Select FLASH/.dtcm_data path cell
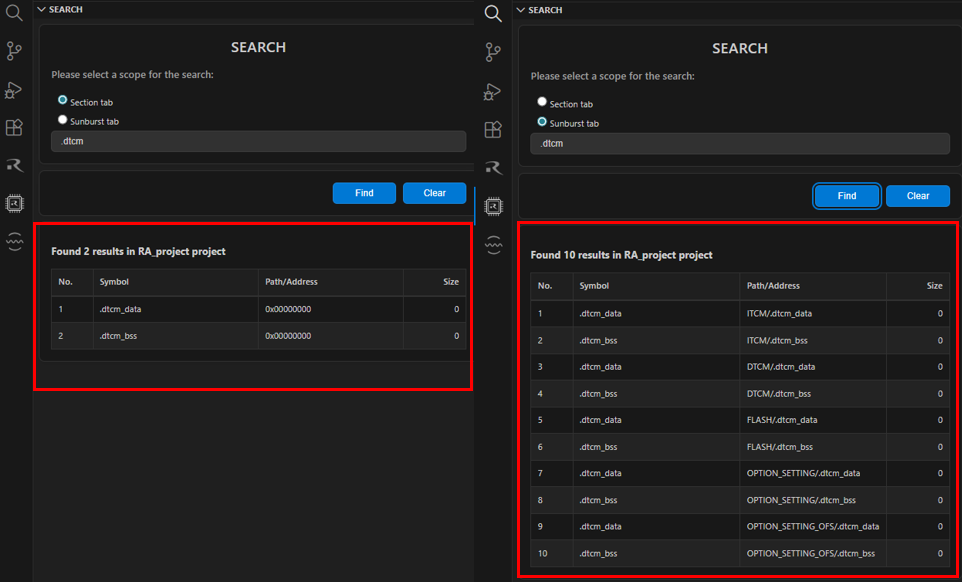962x582 pixels. pos(814,420)
